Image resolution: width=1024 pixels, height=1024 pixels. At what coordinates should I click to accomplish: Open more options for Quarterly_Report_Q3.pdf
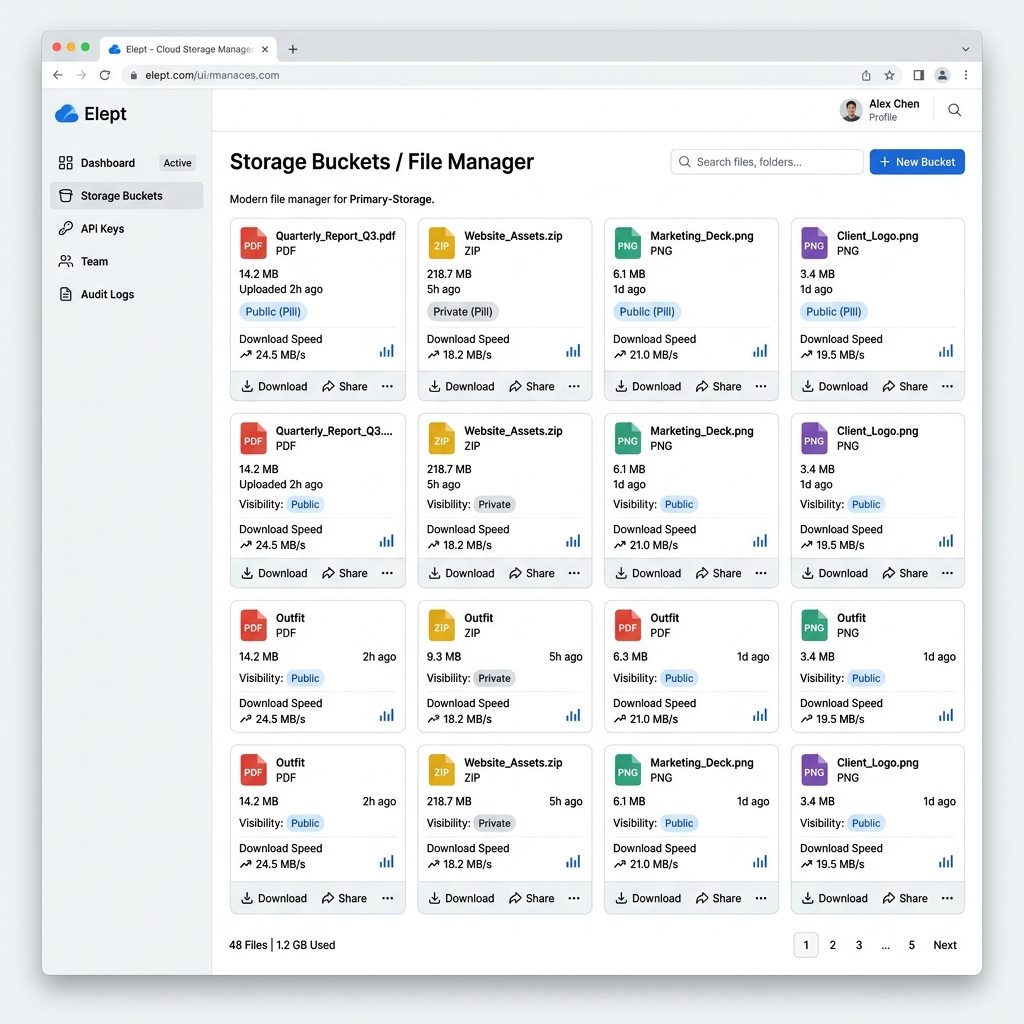point(387,387)
